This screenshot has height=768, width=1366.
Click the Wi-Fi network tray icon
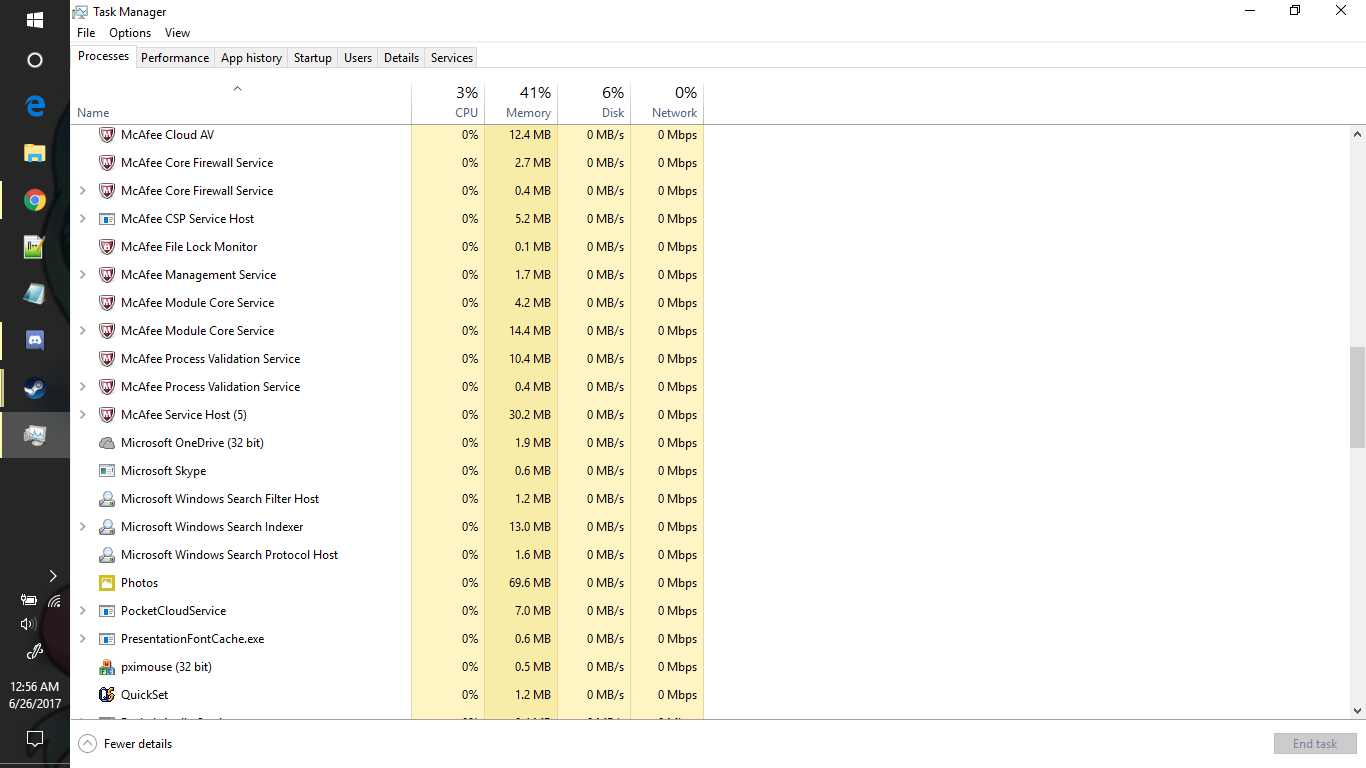click(x=54, y=600)
